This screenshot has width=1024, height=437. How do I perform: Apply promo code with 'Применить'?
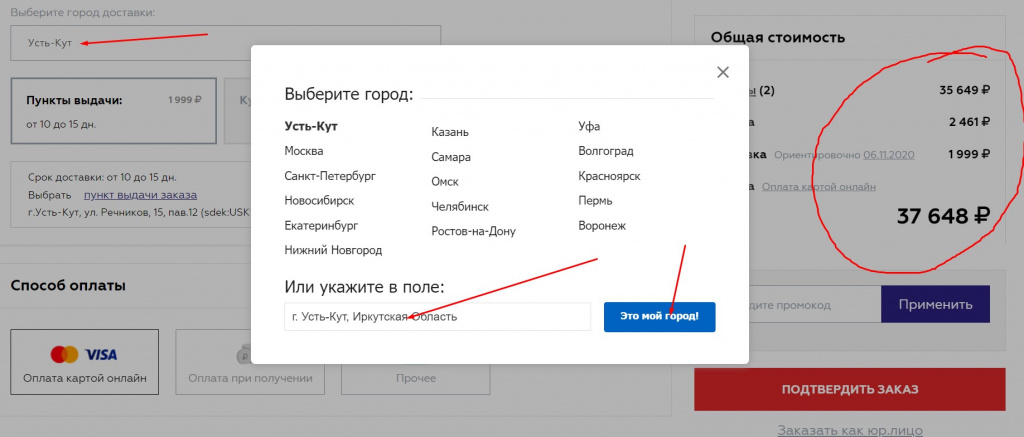(x=935, y=304)
